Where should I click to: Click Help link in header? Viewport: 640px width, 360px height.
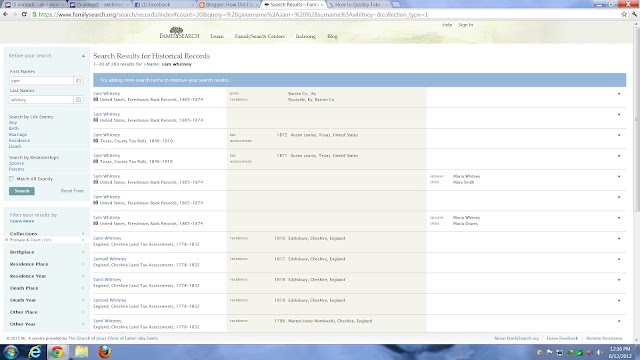pyautogui.click(x=447, y=25)
